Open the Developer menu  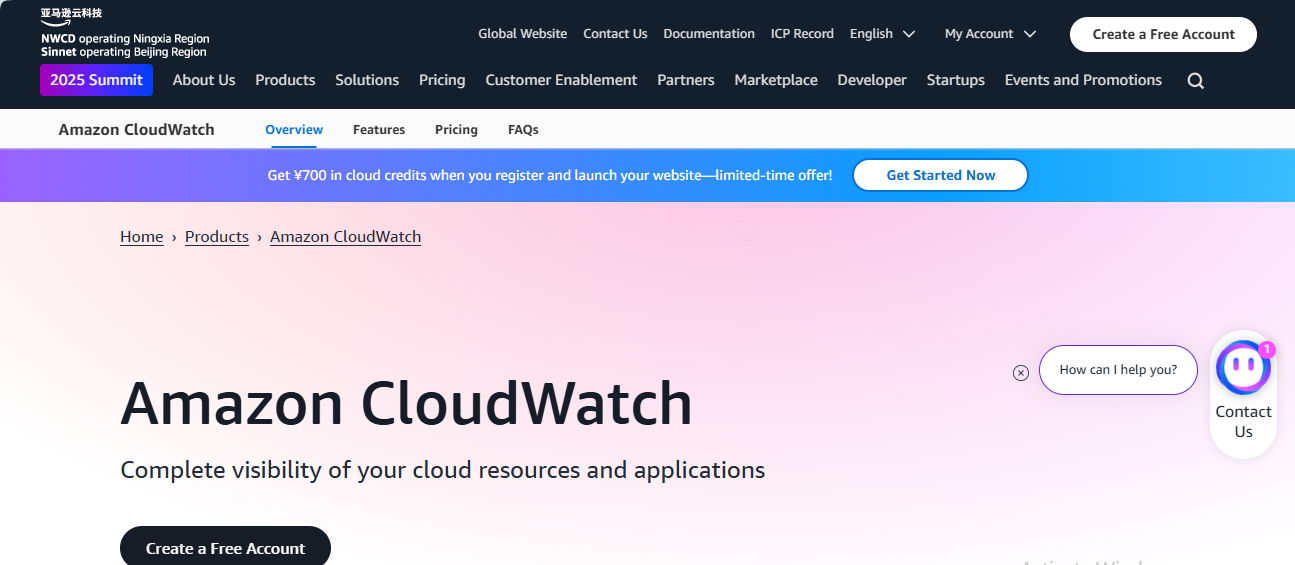tap(872, 80)
